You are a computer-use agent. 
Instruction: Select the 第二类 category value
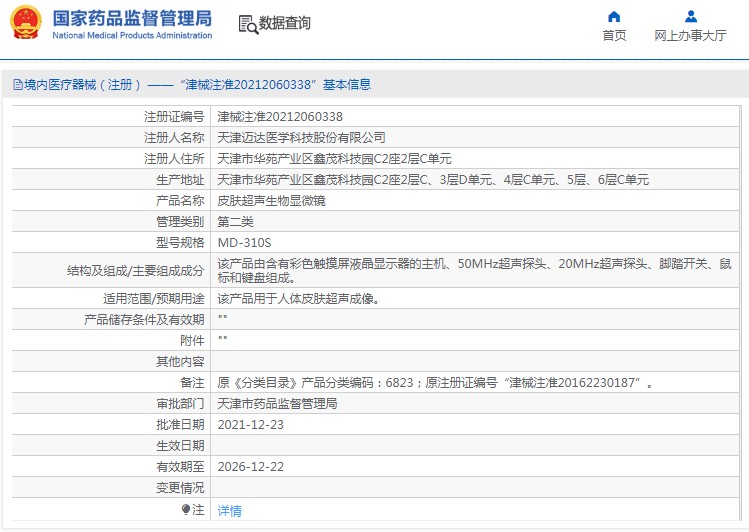[235, 222]
